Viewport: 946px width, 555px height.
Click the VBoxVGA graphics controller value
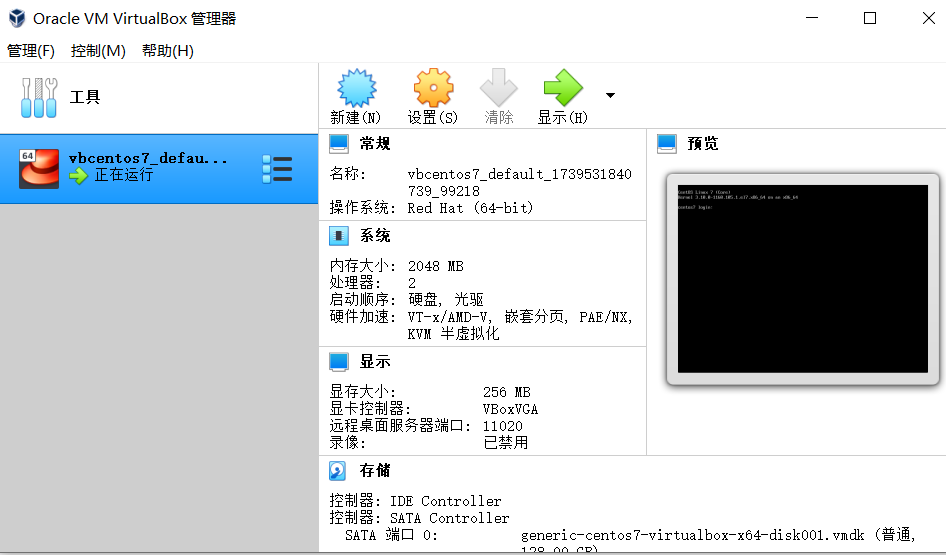(x=510, y=409)
